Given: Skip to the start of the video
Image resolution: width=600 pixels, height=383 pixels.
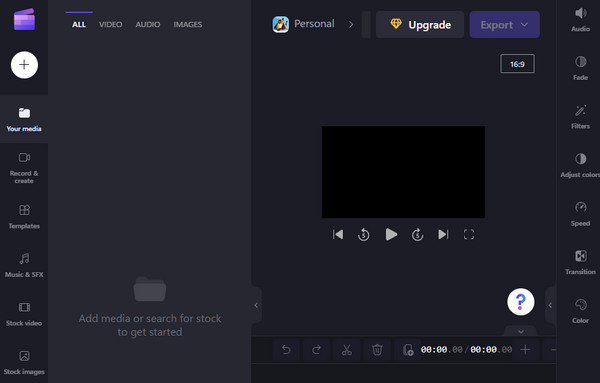Looking at the screenshot, I should tap(338, 234).
